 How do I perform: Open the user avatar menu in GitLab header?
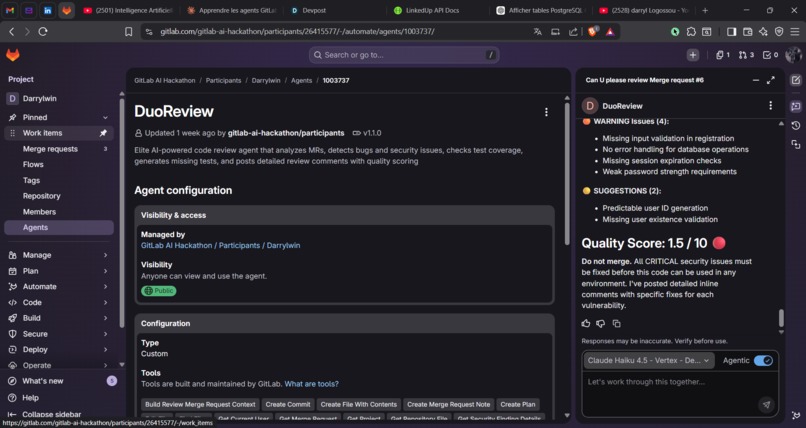click(793, 55)
